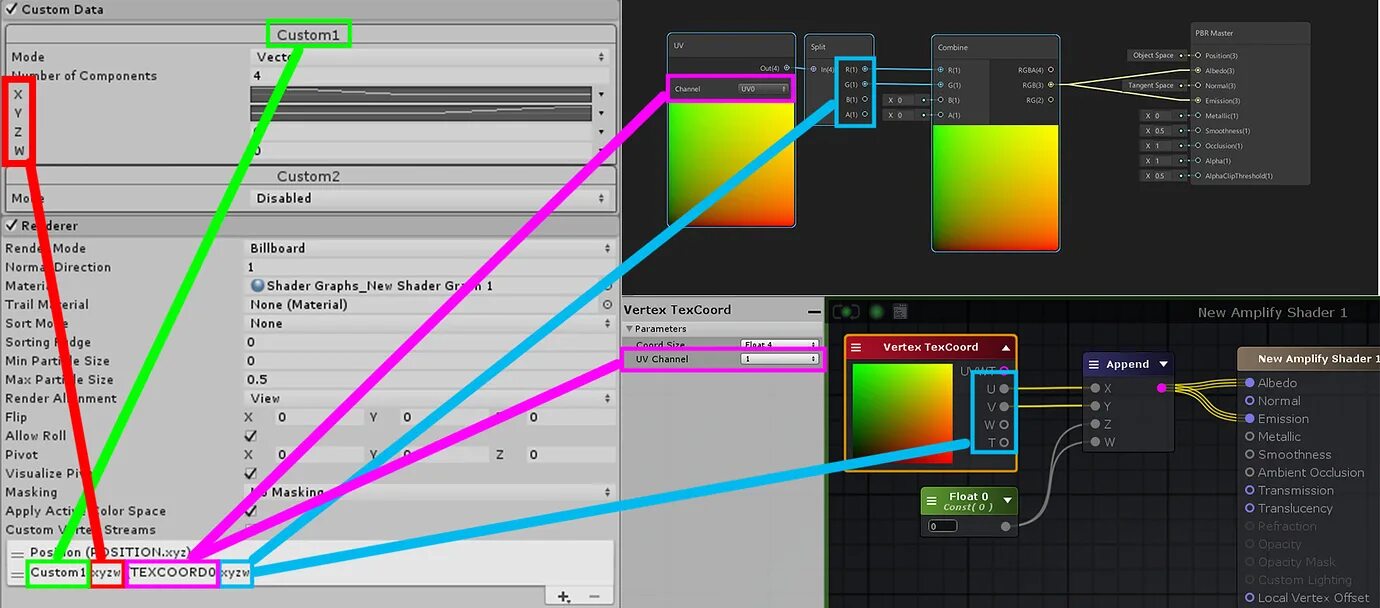Open the Append node hamburger menu
Viewport: 1380px width, 608px height.
1094,364
